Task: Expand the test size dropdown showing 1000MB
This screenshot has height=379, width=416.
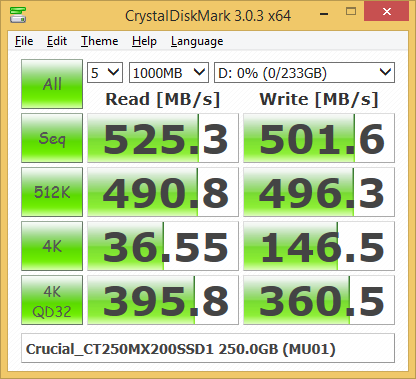Action: [169, 73]
